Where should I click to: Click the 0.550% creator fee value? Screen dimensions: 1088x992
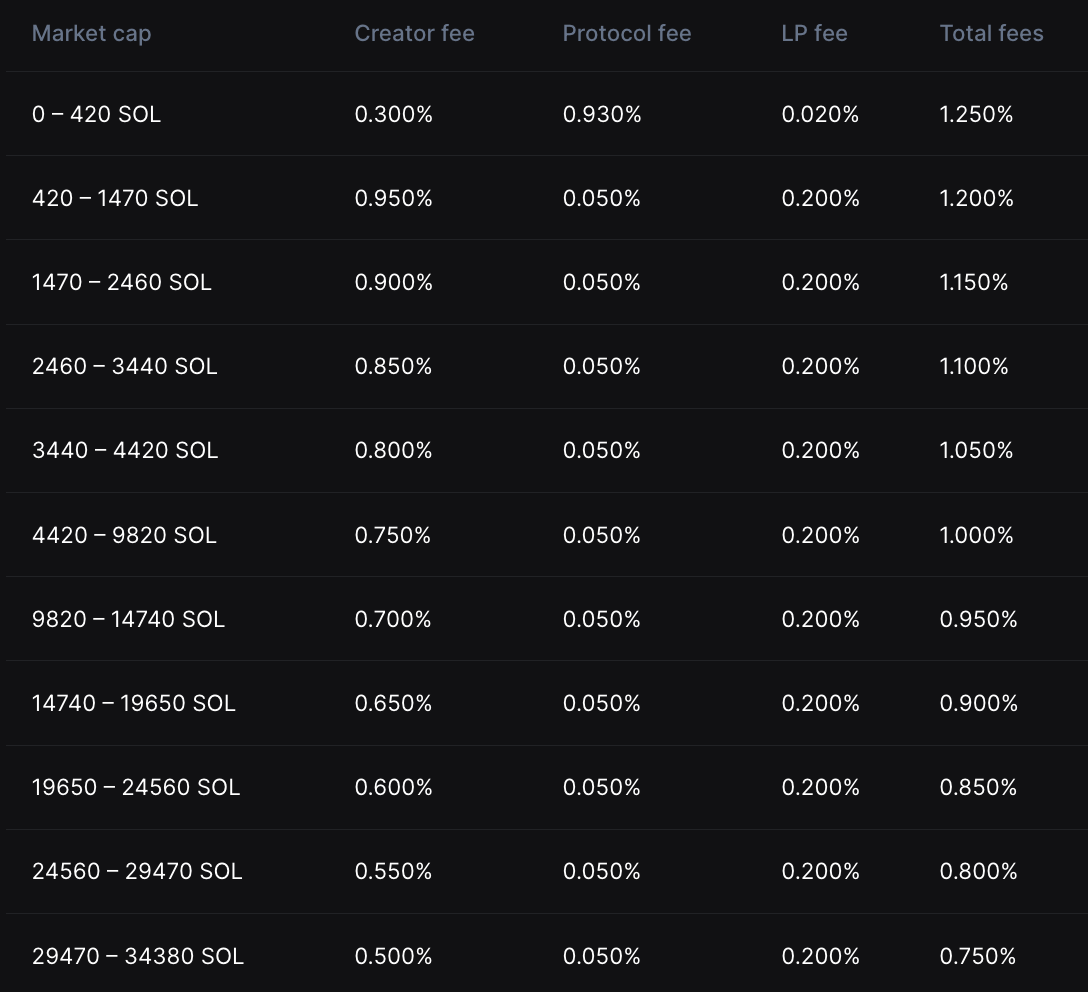[x=393, y=872]
